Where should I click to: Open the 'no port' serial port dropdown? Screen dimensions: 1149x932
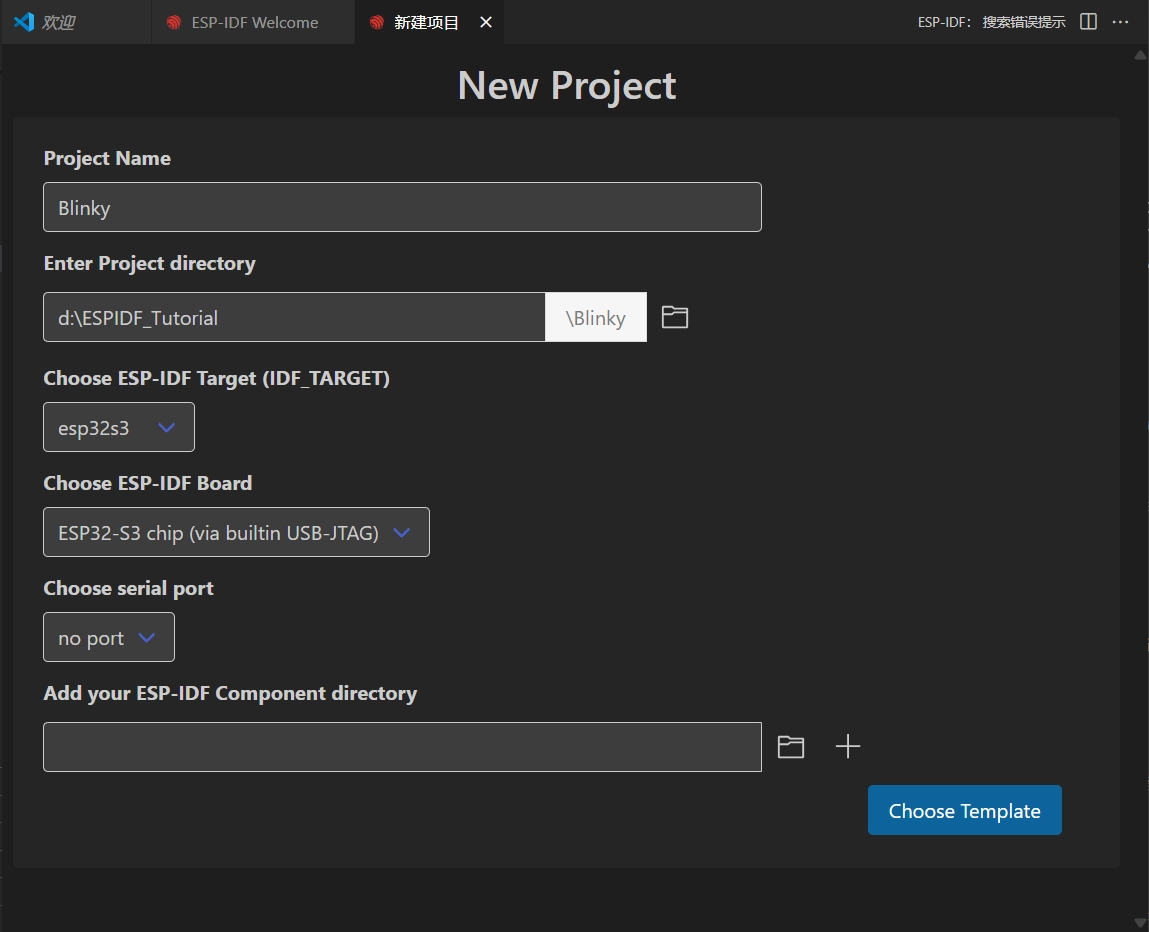[109, 638]
